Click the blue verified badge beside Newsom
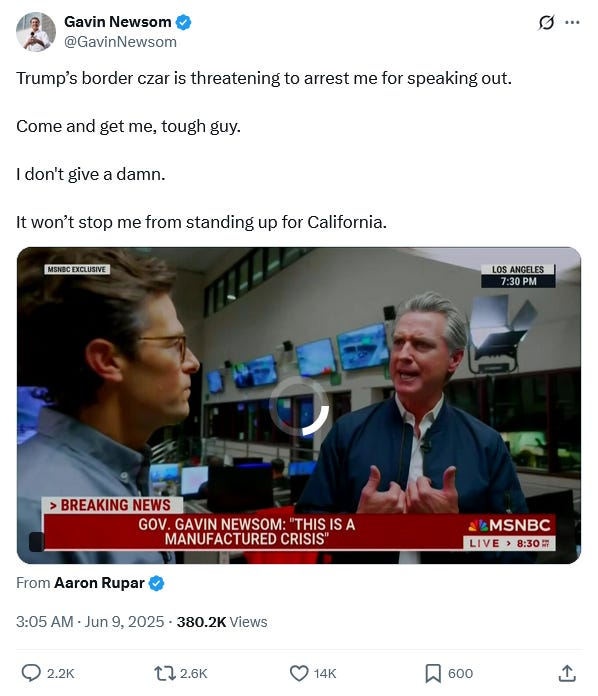 tap(184, 22)
